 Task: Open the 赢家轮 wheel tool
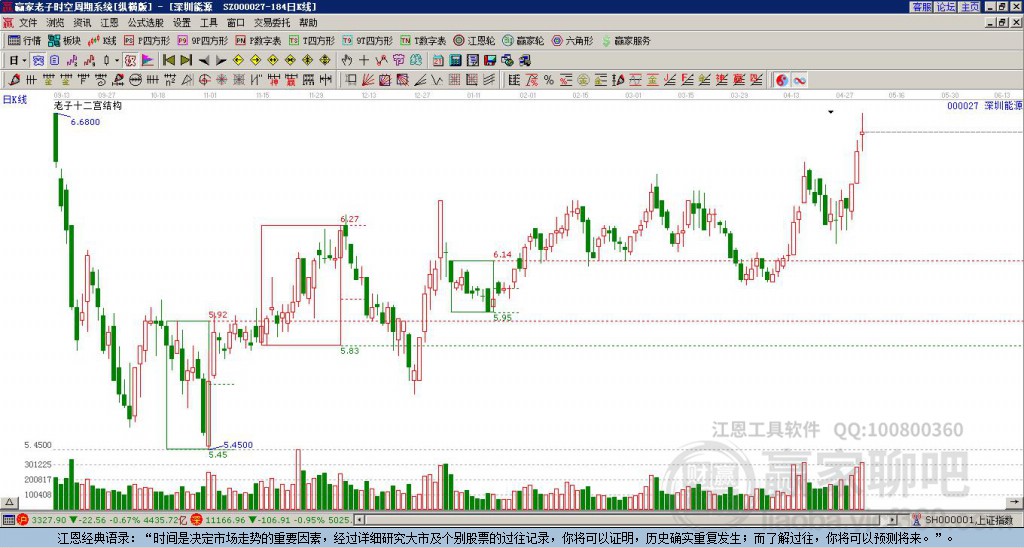(524, 40)
